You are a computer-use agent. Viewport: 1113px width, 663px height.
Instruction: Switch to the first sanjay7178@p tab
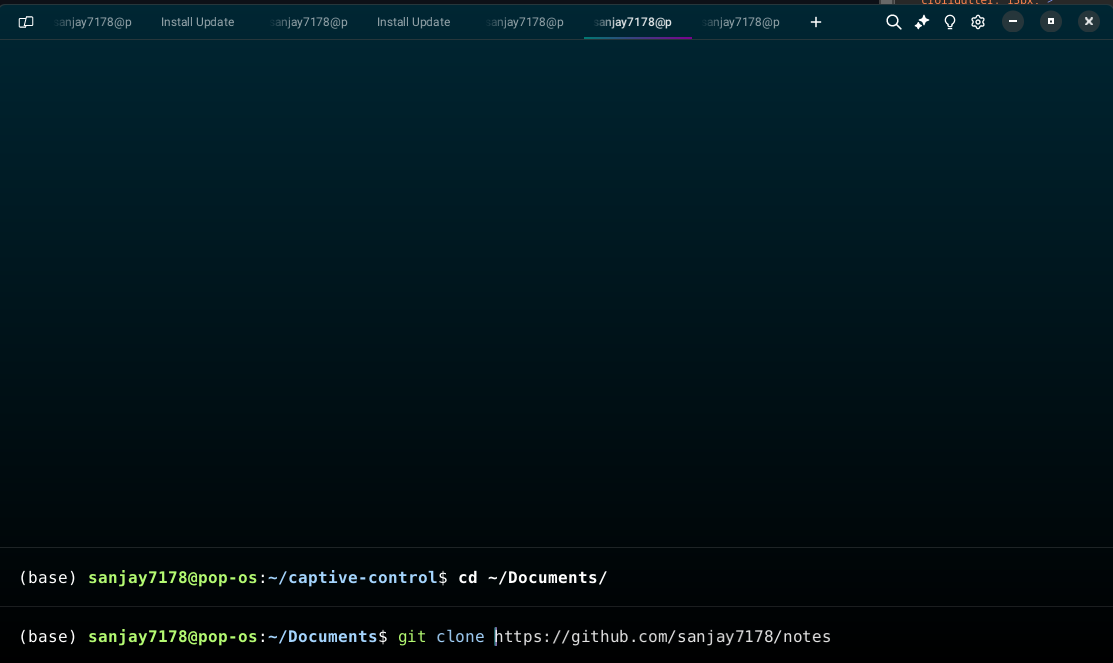93,22
